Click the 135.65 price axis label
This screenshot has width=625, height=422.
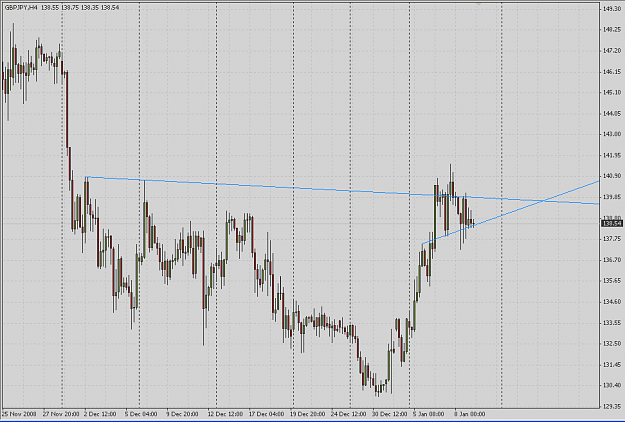612,281
